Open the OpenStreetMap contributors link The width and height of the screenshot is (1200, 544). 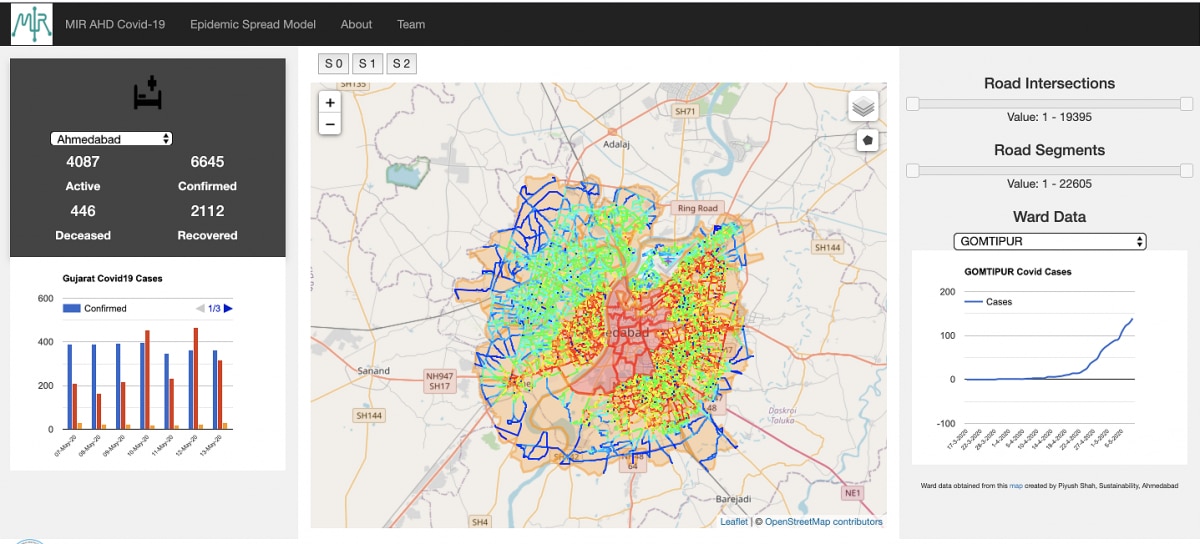pyautogui.click(x=823, y=521)
